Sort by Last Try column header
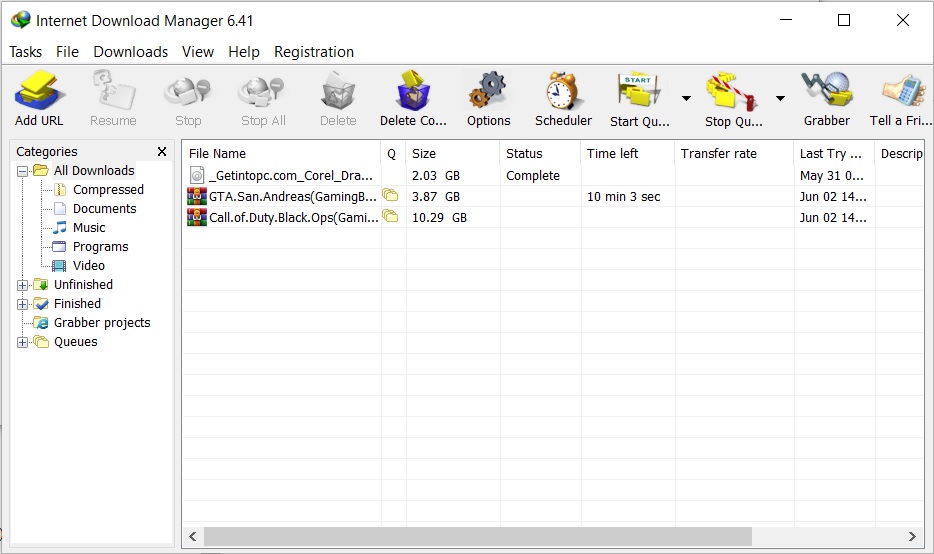 (x=834, y=154)
